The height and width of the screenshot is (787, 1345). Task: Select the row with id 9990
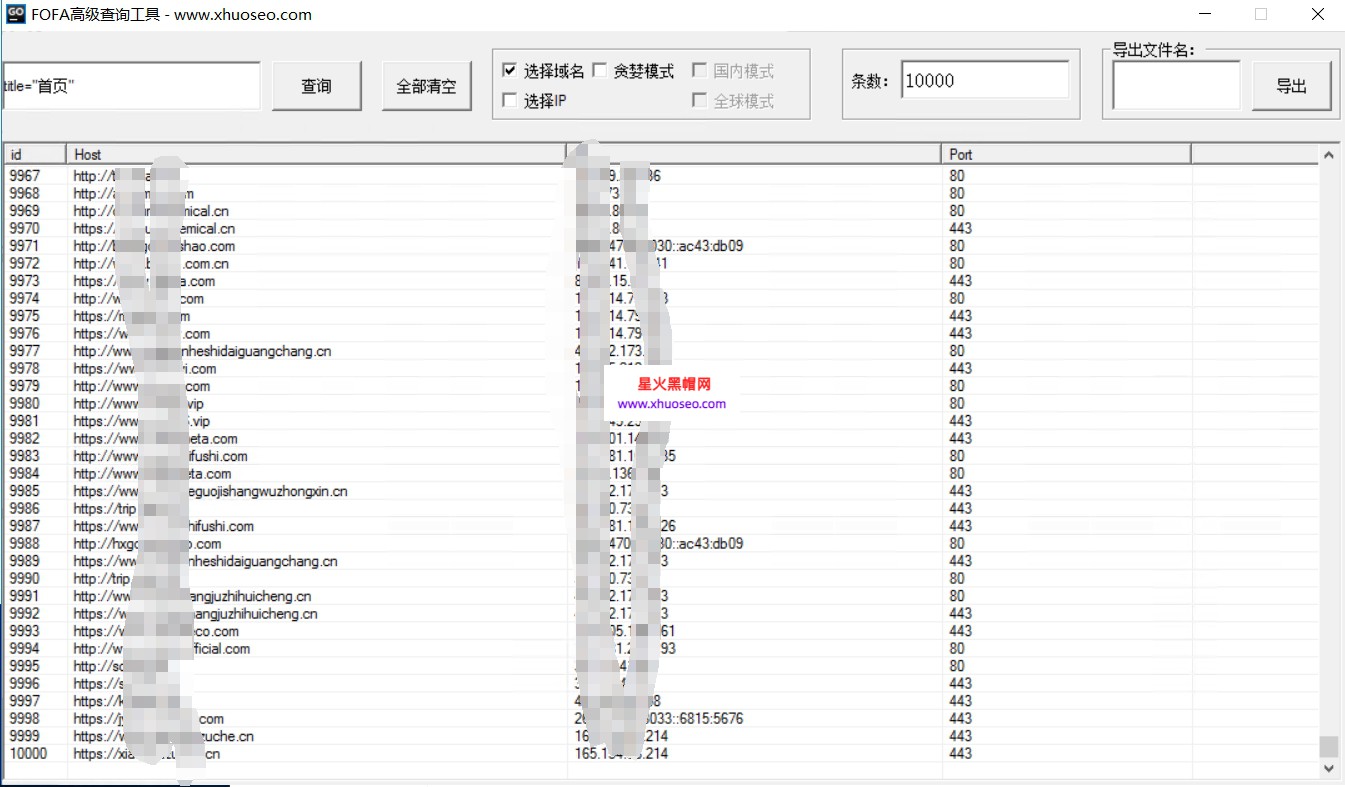[660, 579]
